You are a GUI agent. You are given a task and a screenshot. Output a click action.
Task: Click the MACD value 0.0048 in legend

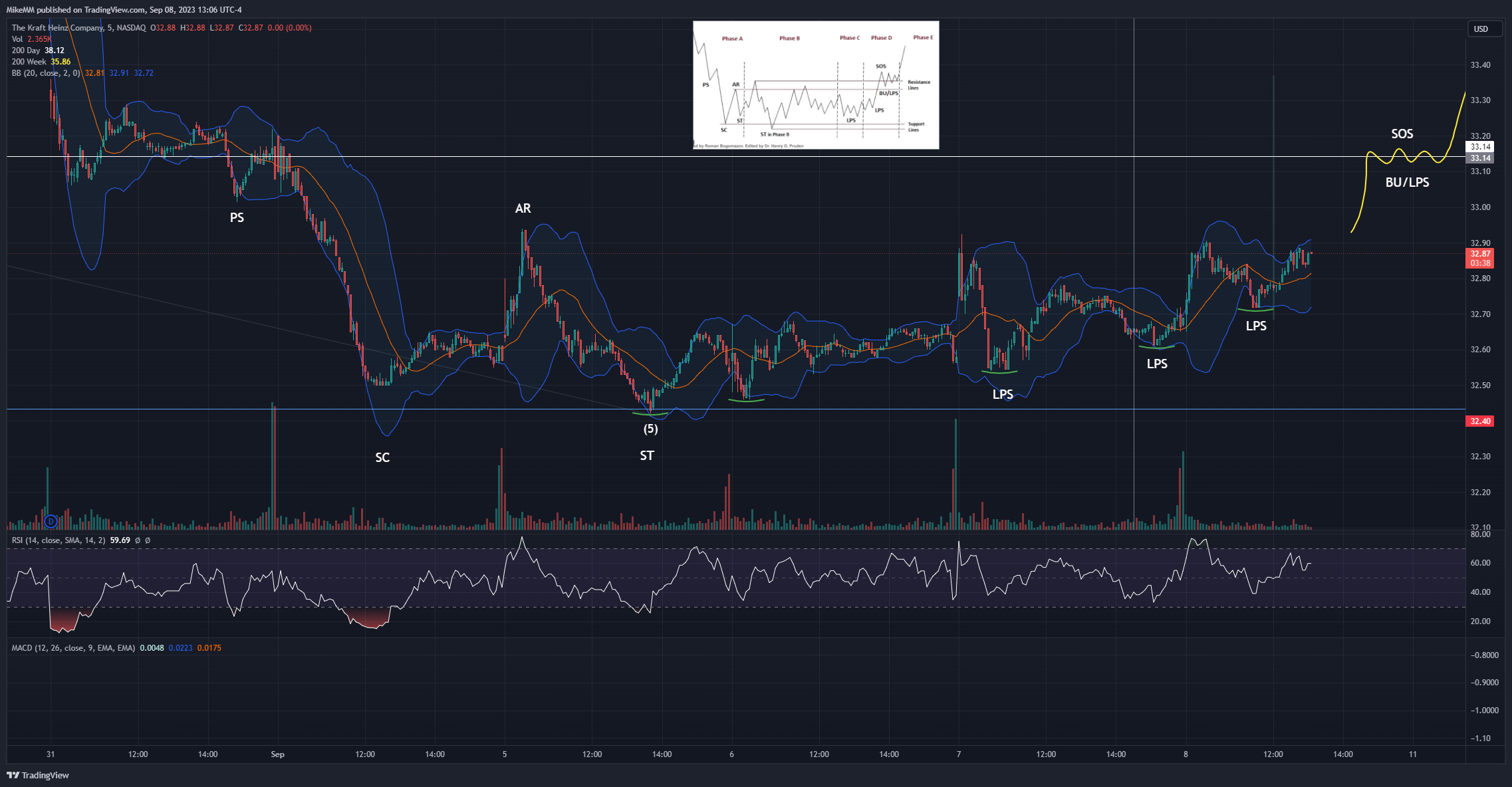tap(152, 648)
